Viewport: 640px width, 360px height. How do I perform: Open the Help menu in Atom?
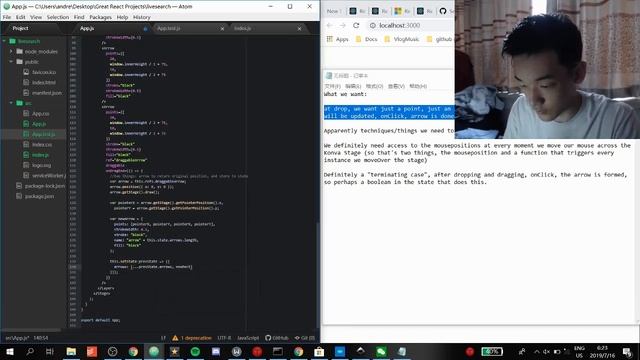[x=122, y=17]
